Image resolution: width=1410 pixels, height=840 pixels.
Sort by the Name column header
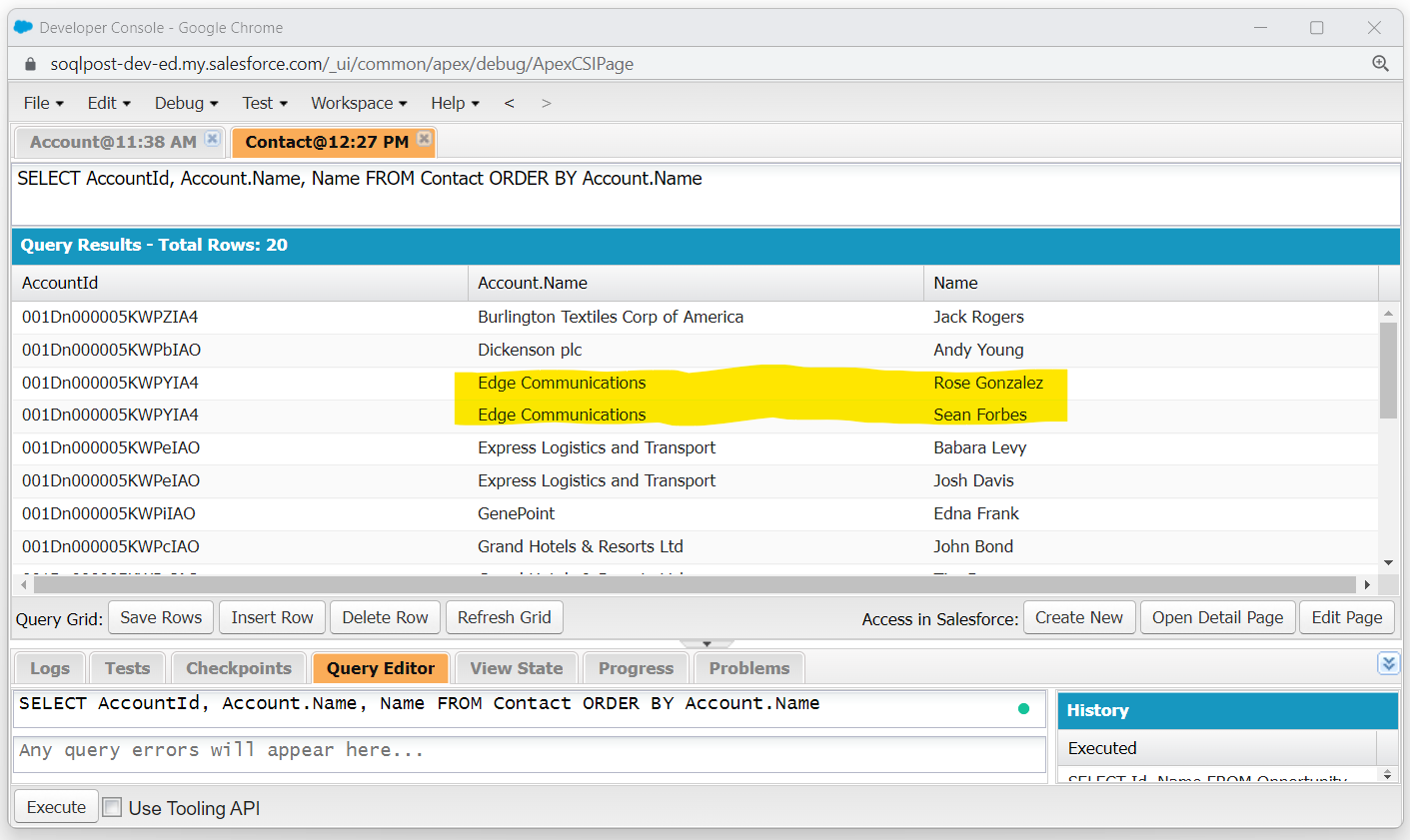1151,283
